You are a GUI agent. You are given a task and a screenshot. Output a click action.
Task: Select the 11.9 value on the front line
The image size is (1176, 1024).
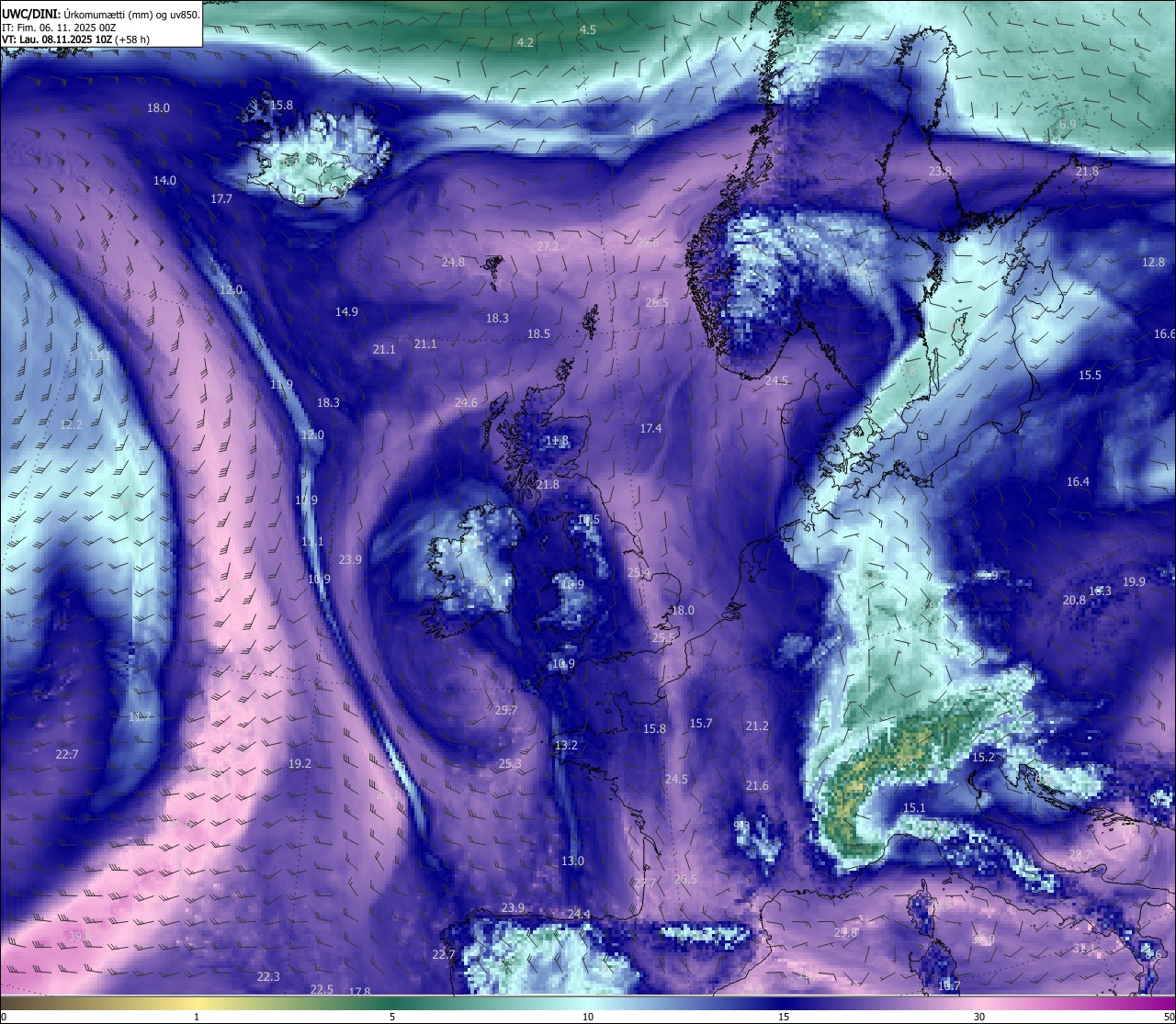coord(281,384)
